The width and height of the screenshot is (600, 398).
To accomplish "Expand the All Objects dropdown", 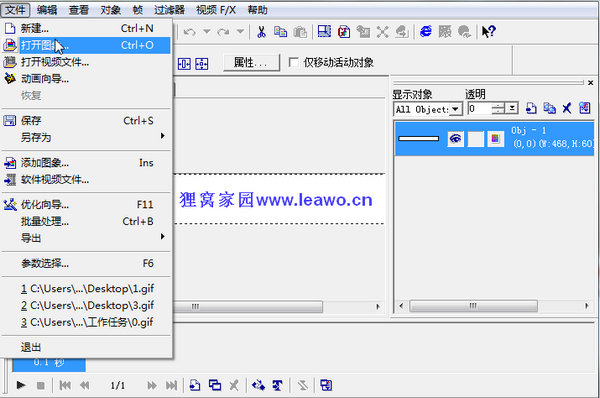I will (x=455, y=109).
